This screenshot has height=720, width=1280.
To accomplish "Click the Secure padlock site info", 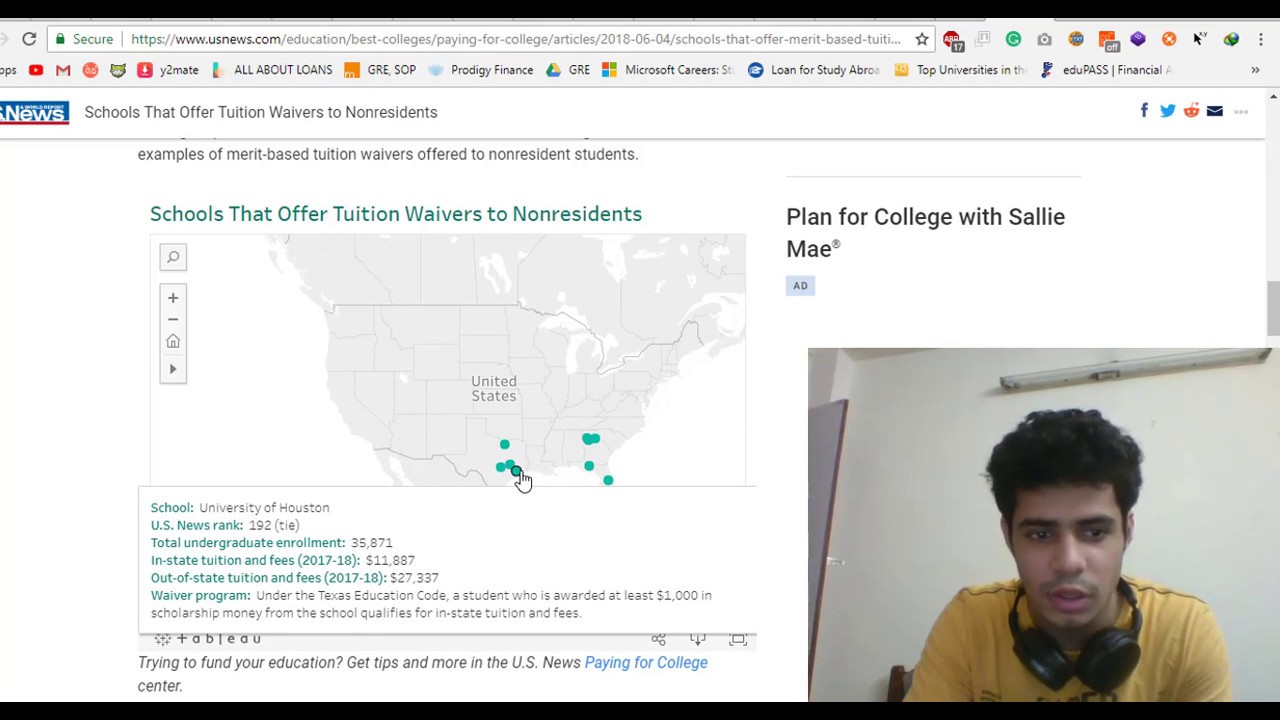I will tap(84, 39).
